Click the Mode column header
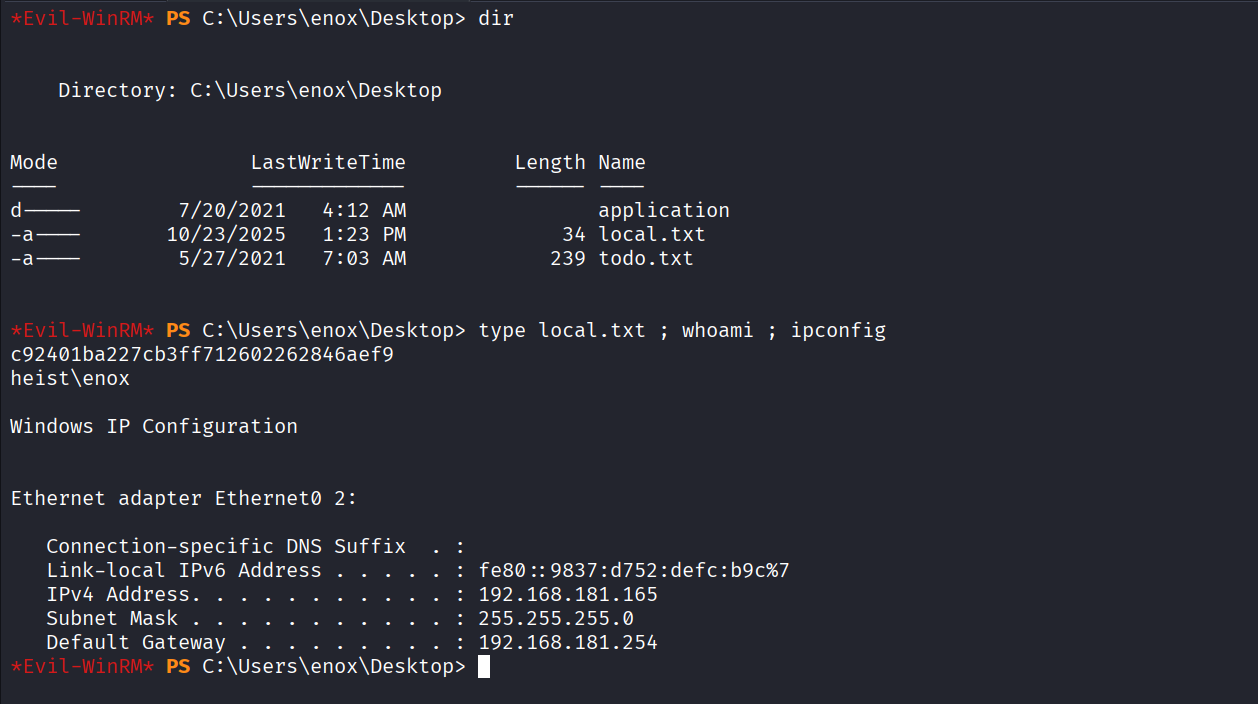The height and width of the screenshot is (704, 1258). [x=34, y=163]
